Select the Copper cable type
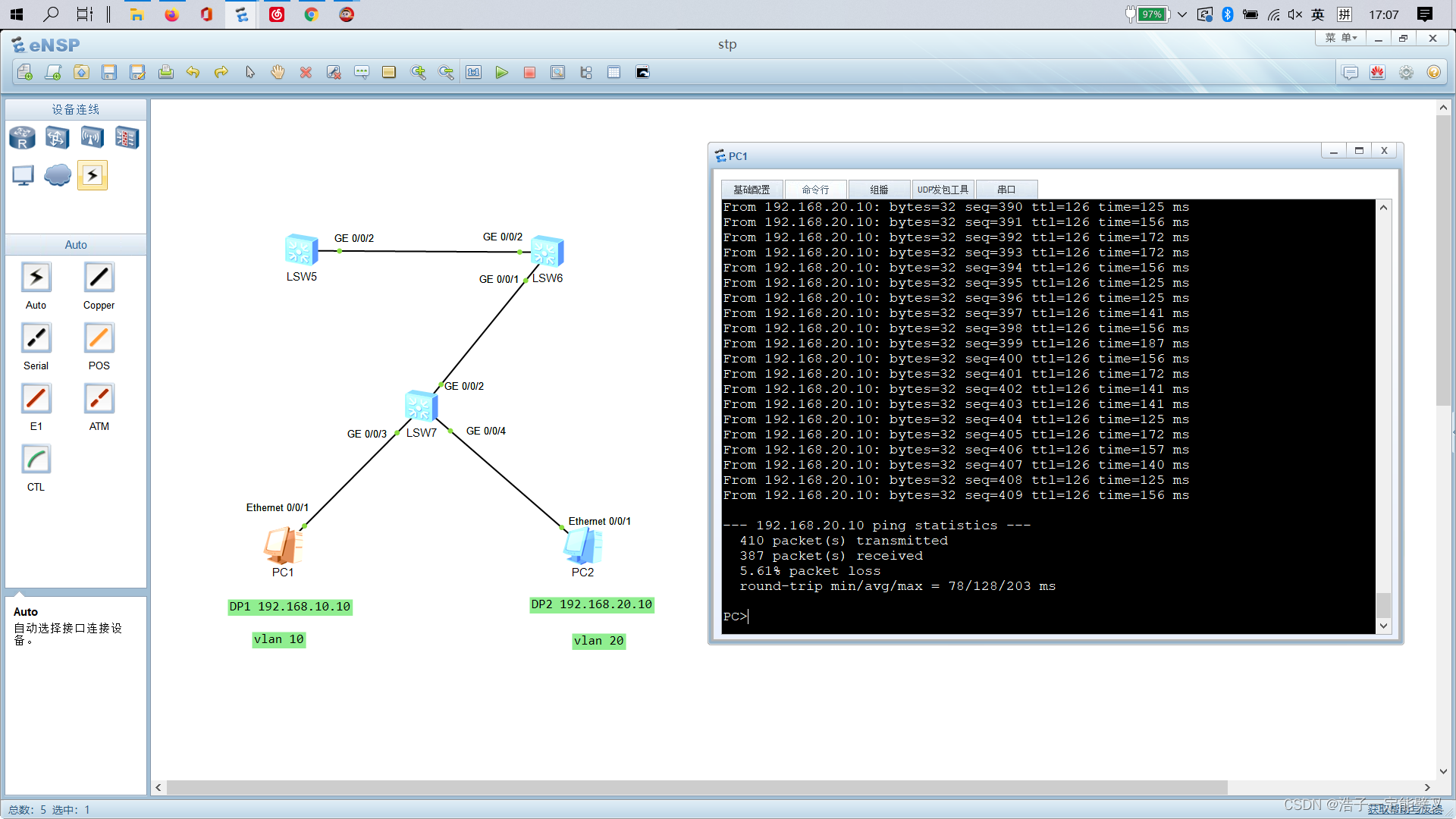This screenshot has height=819, width=1456. point(99,278)
